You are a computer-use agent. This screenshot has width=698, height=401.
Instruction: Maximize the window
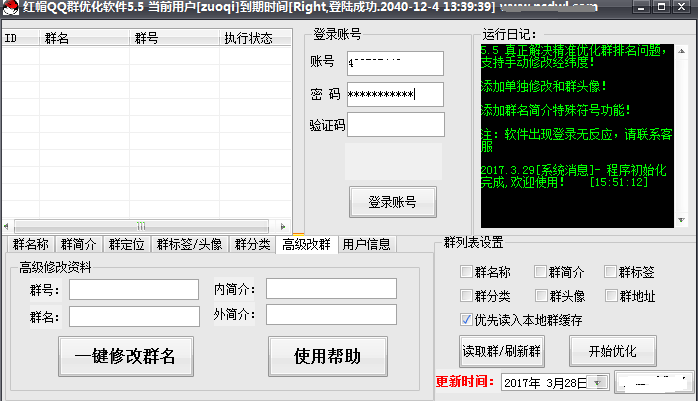[x=661, y=7]
